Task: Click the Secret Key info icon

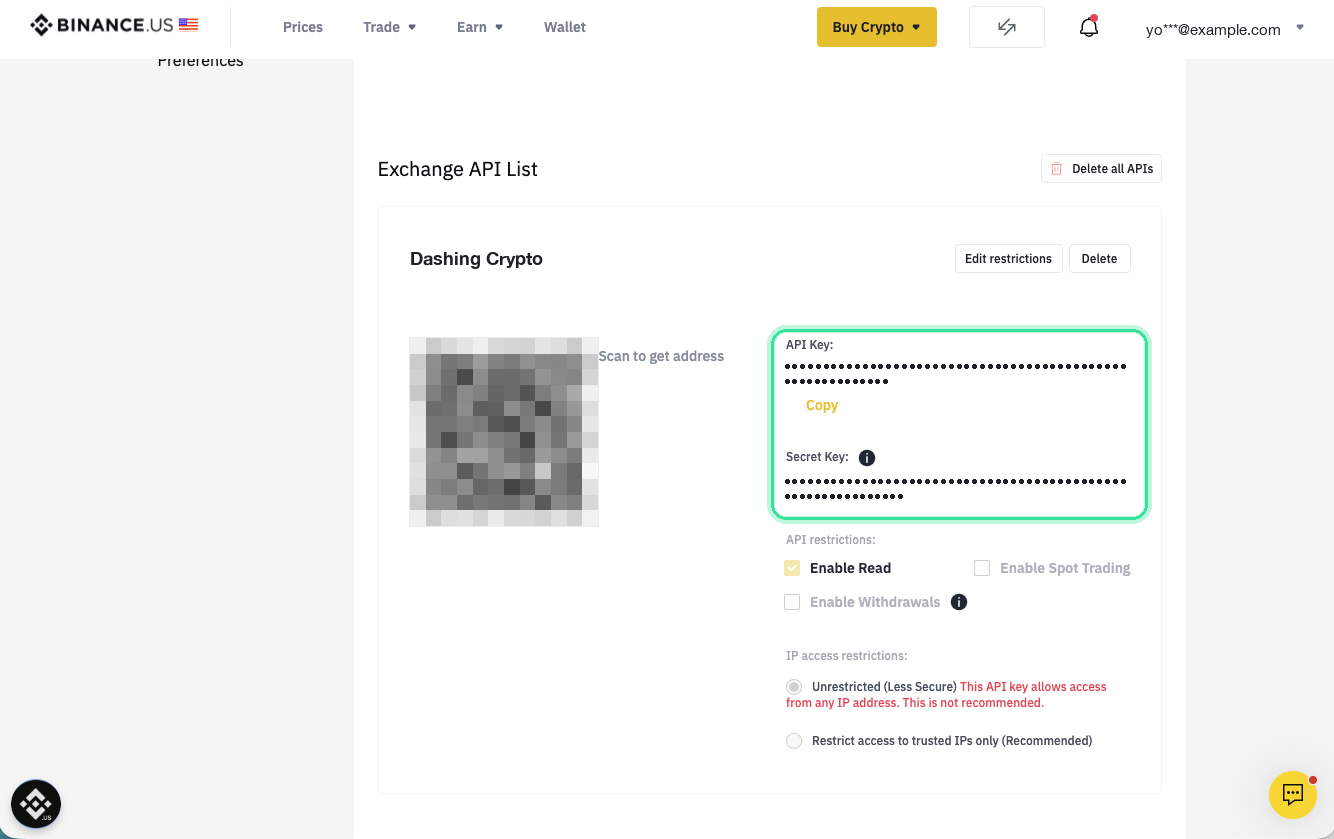Action: click(x=867, y=458)
